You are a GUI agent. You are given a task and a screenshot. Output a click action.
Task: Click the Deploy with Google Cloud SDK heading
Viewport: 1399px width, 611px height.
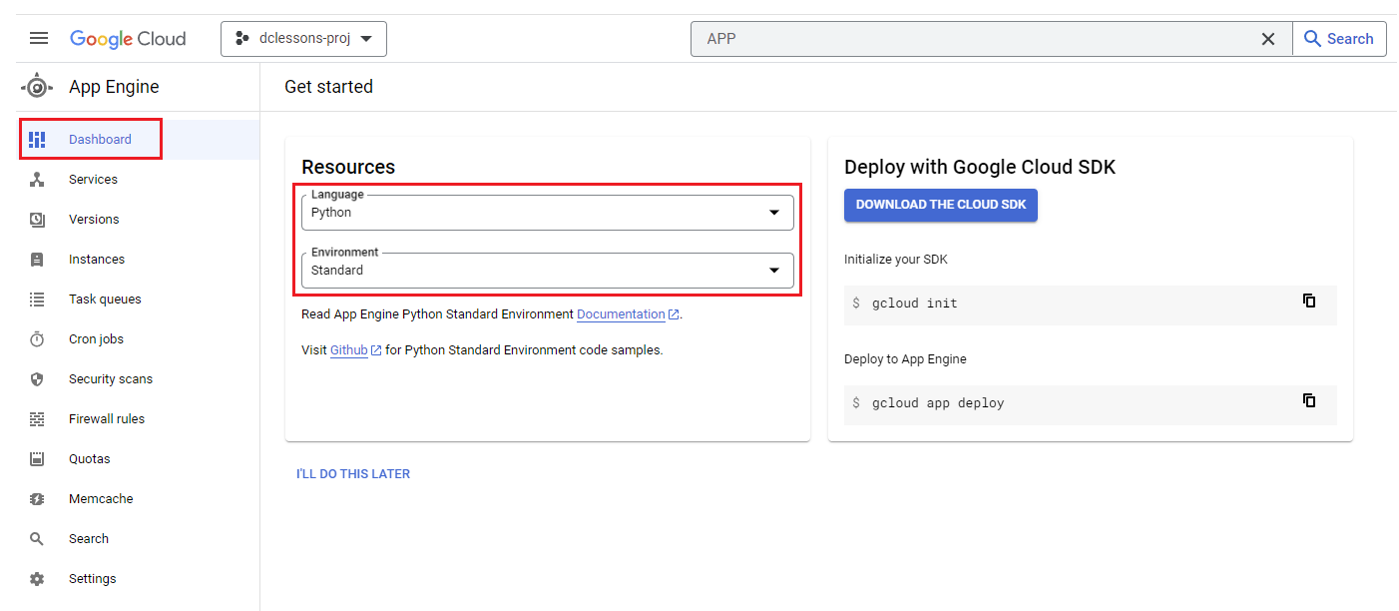[x=980, y=167]
